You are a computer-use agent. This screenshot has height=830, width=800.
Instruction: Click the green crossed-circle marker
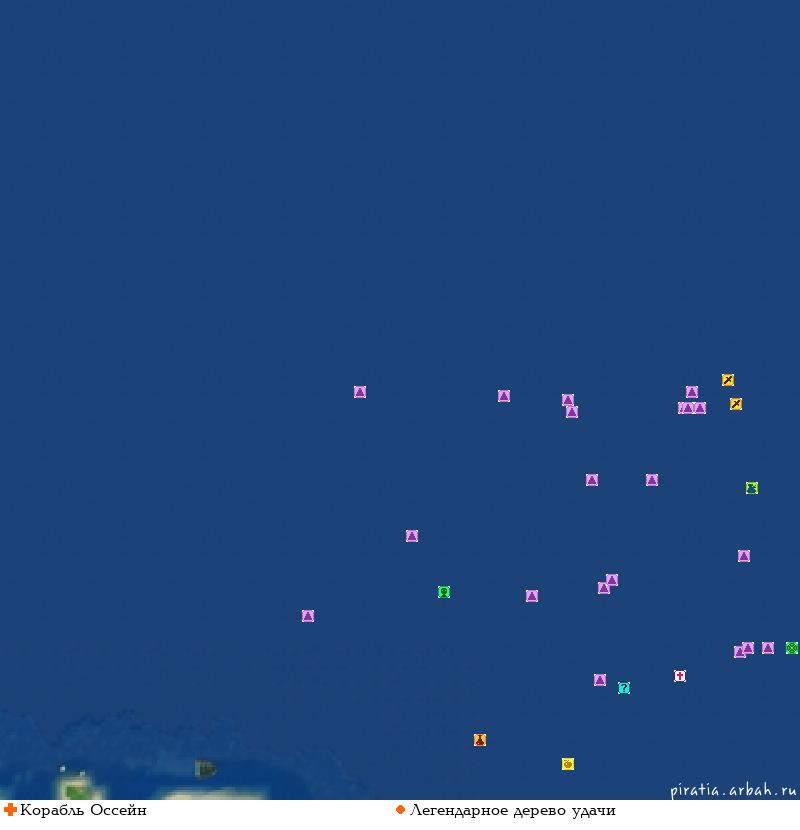point(792,648)
